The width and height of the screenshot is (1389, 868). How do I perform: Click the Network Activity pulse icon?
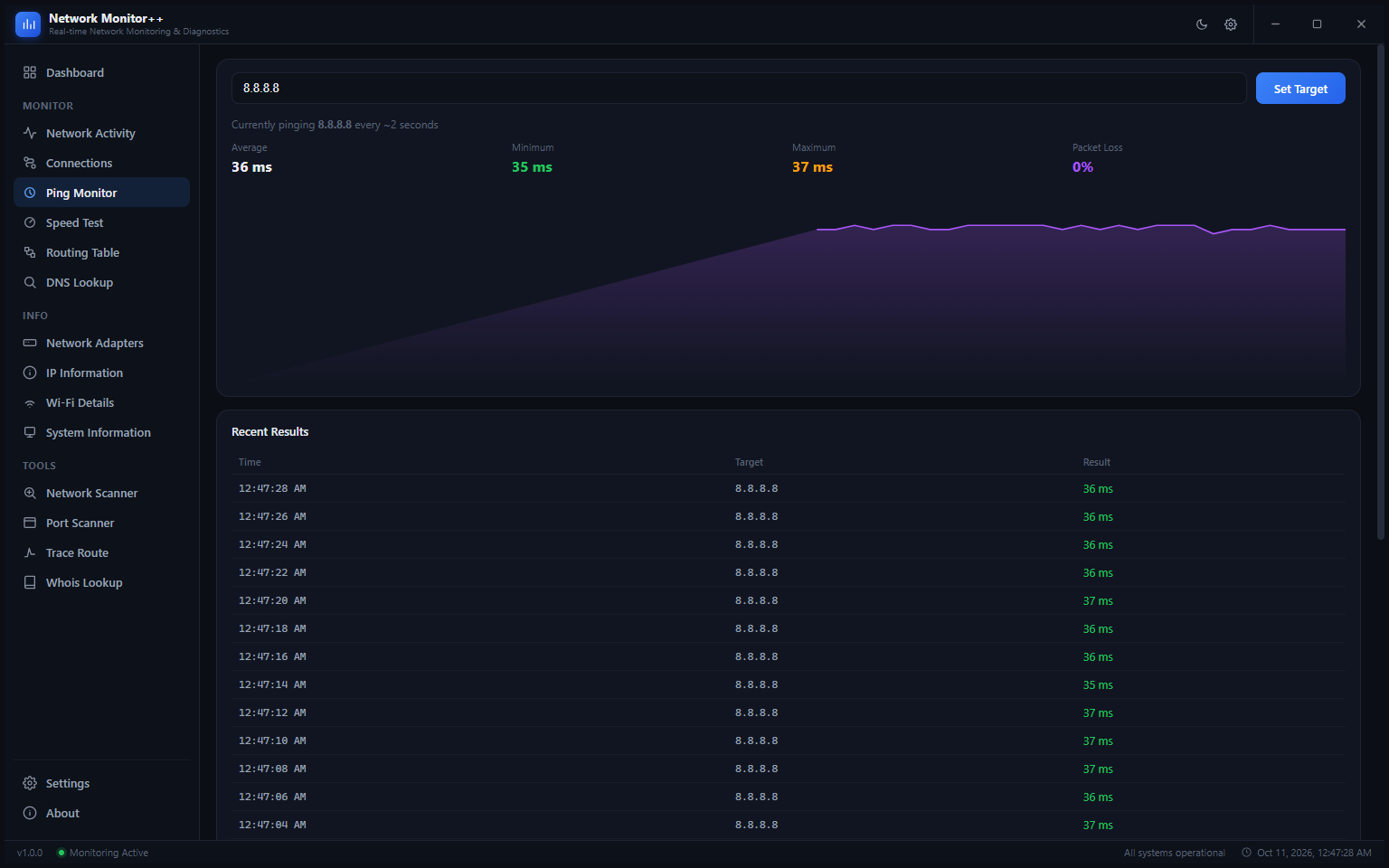tap(30, 133)
